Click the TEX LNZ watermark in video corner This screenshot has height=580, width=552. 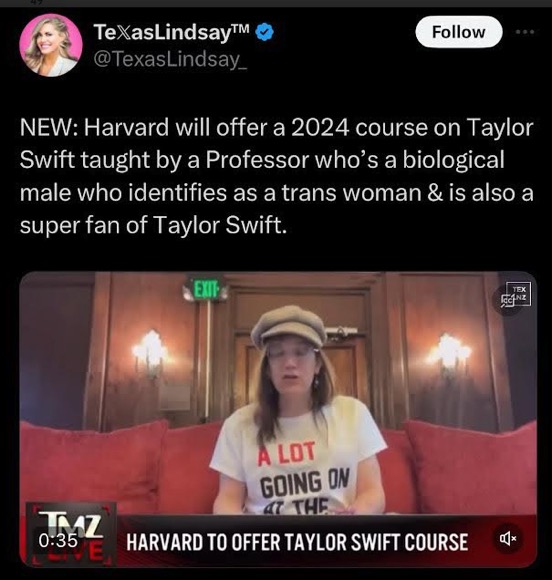(520, 294)
